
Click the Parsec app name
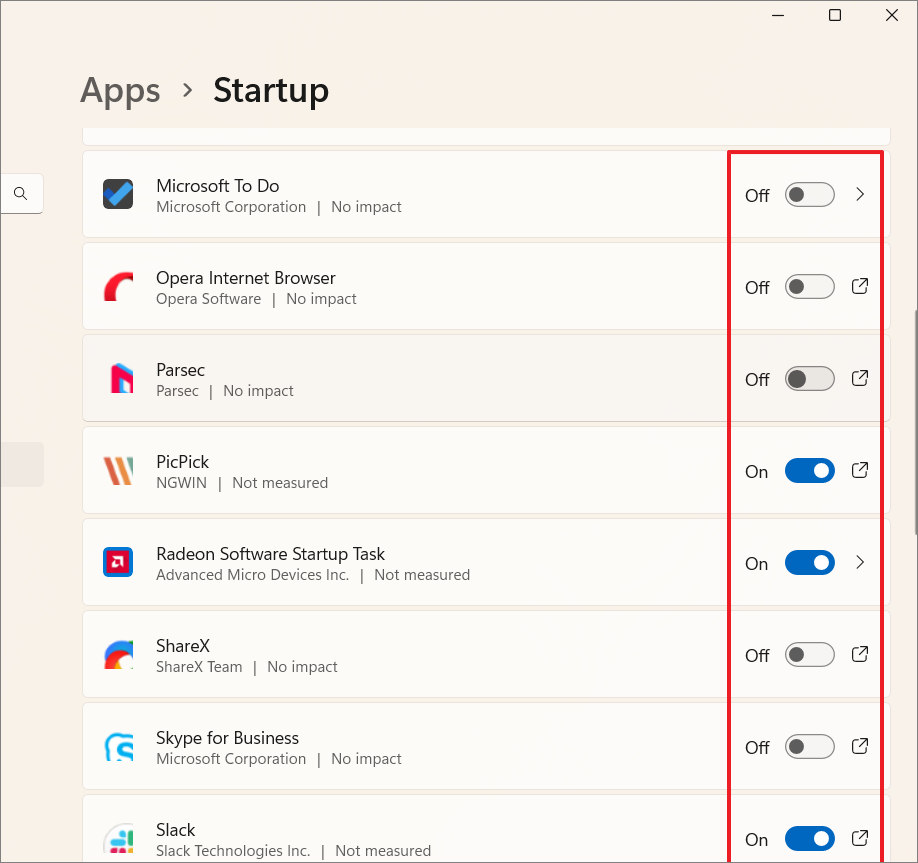tap(180, 369)
